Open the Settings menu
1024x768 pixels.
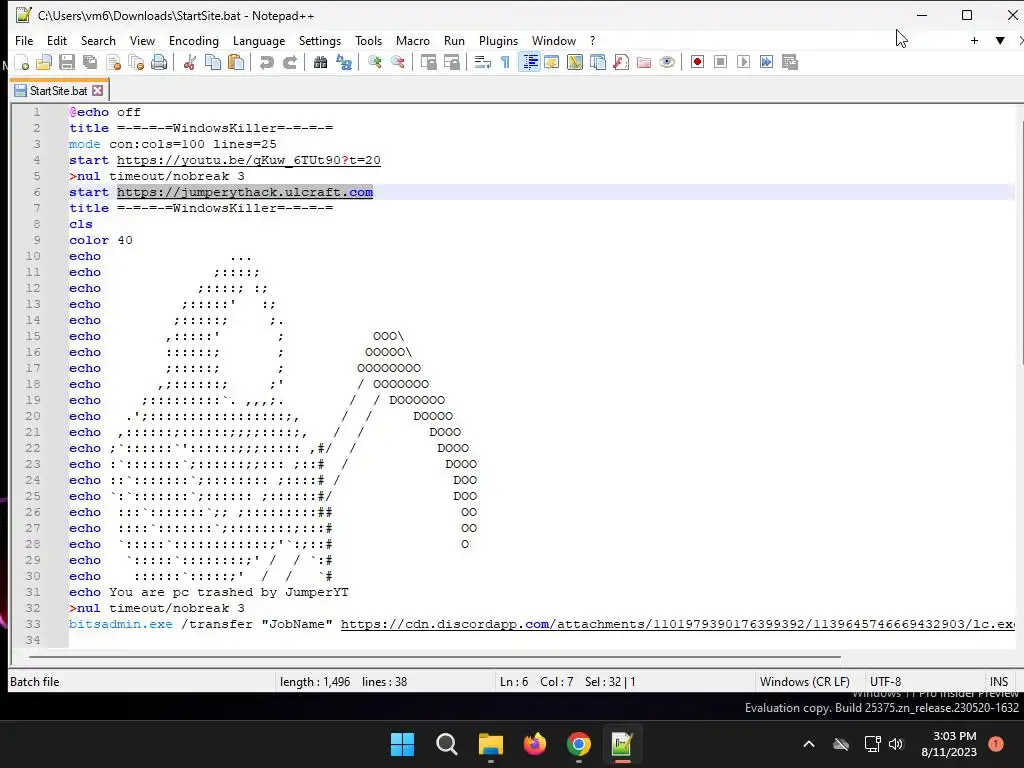tap(320, 40)
